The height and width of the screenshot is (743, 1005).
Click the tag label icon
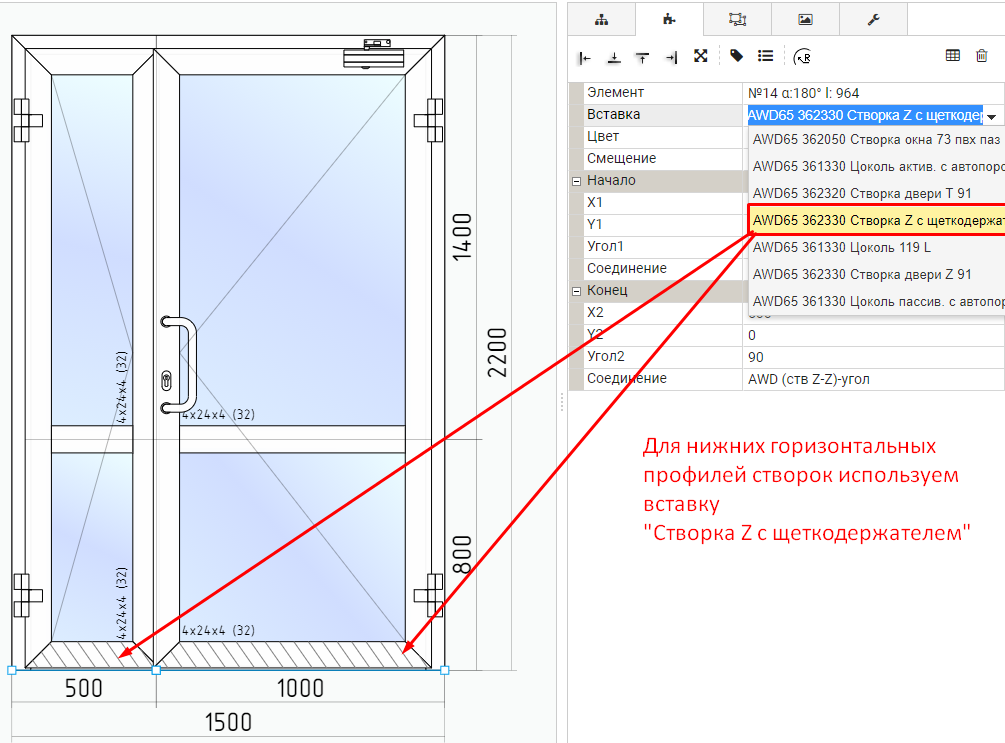[736, 56]
